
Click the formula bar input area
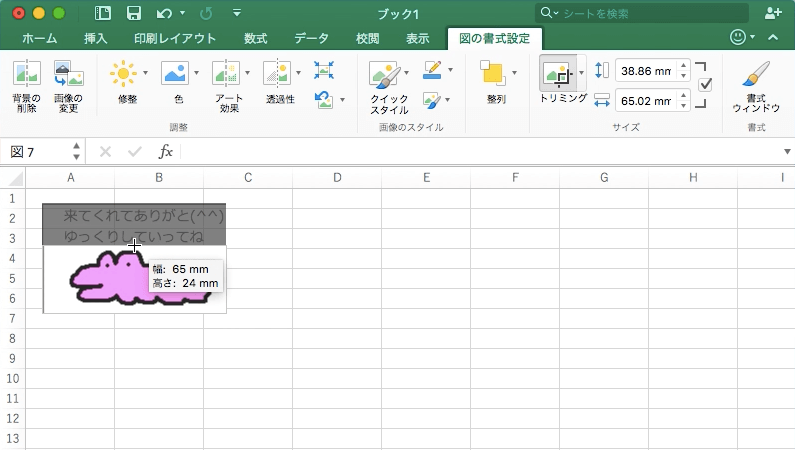(x=482, y=152)
